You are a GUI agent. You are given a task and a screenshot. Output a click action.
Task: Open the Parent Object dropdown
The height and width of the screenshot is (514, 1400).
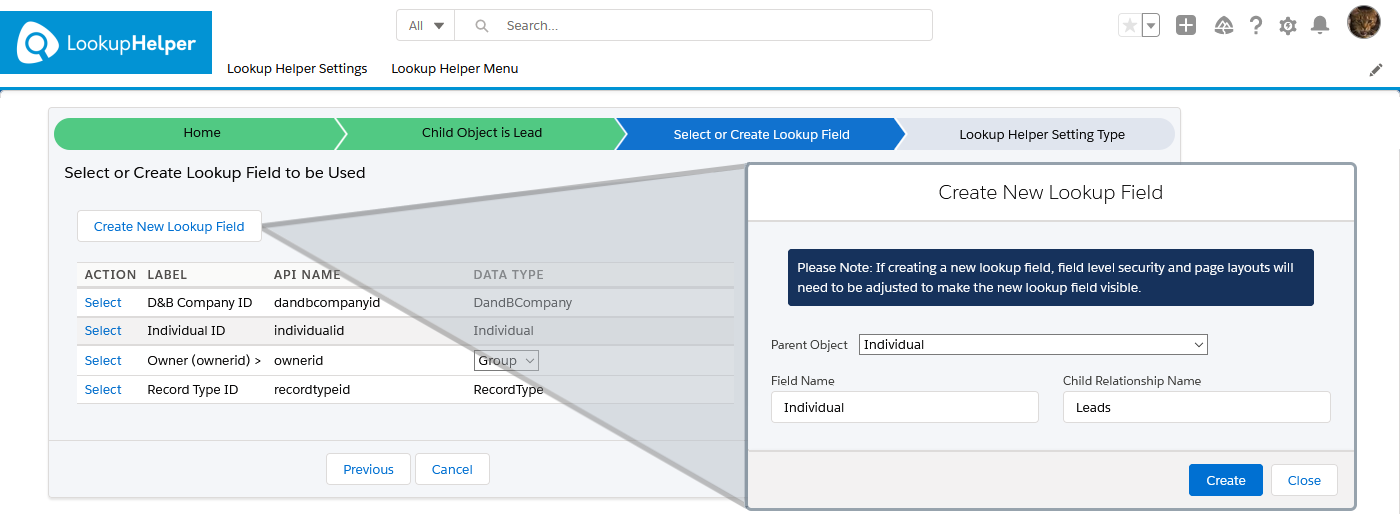[x=1033, y=344]
